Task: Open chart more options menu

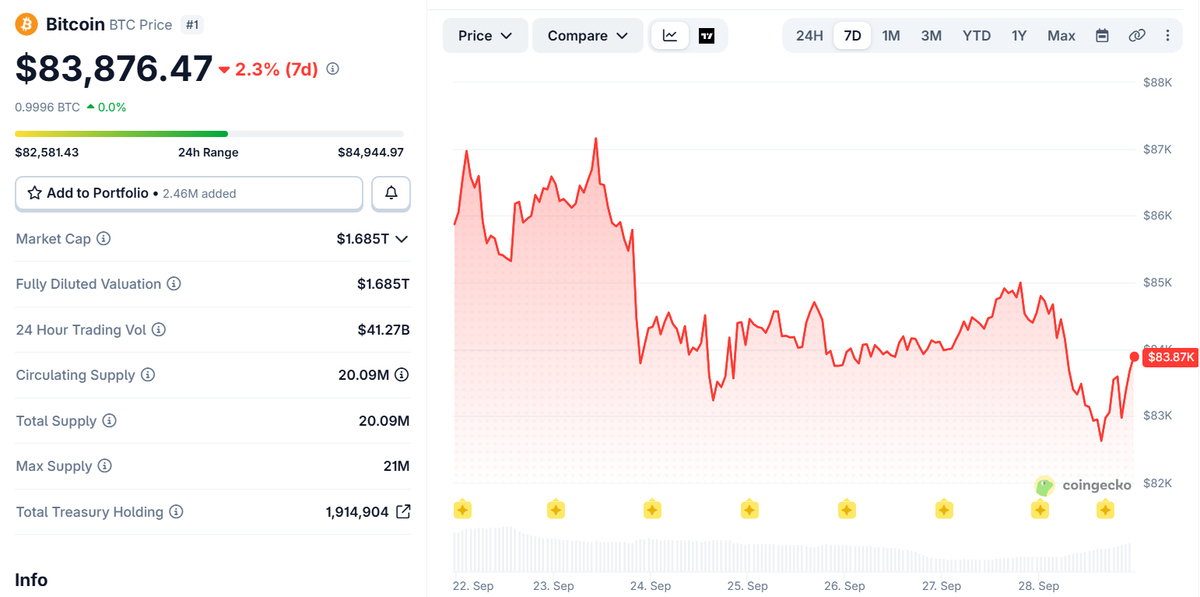Action: point(1167,36)
